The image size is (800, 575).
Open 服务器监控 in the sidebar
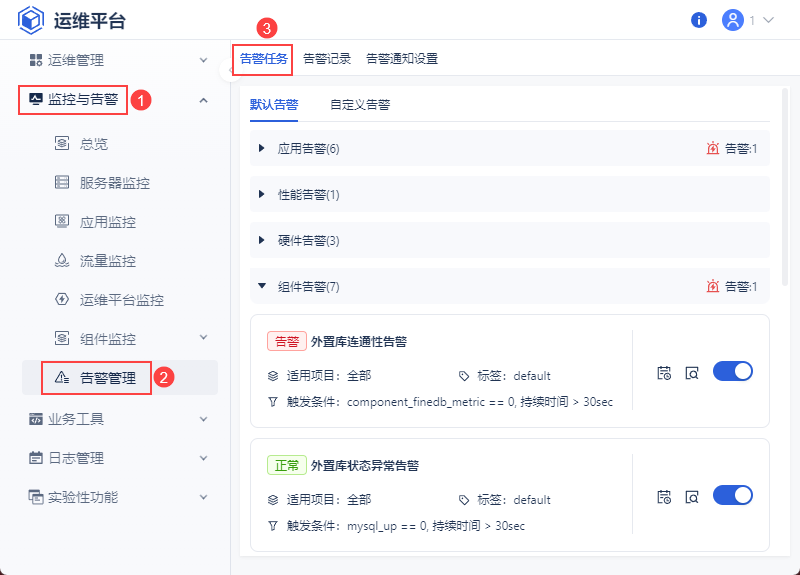(115, 183)
